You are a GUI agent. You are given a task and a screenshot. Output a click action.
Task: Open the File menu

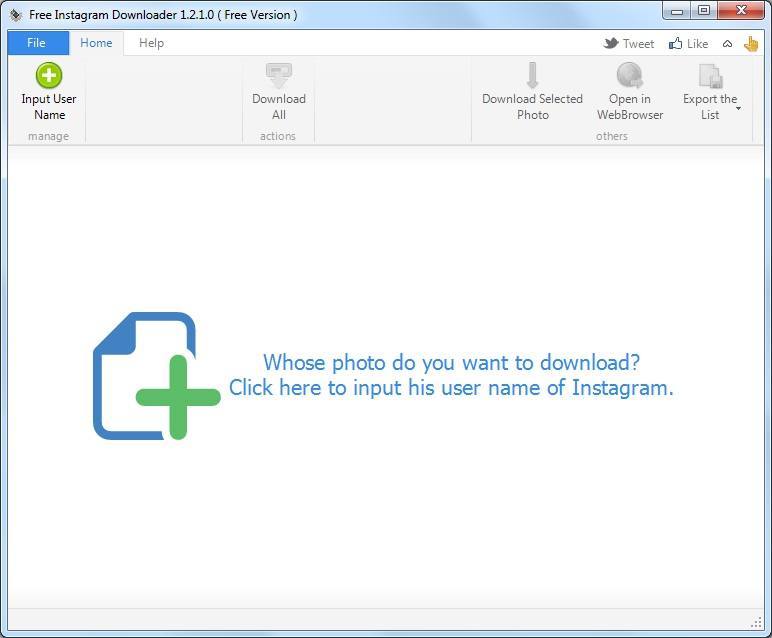pyautogui.click(x=38, y=43)
